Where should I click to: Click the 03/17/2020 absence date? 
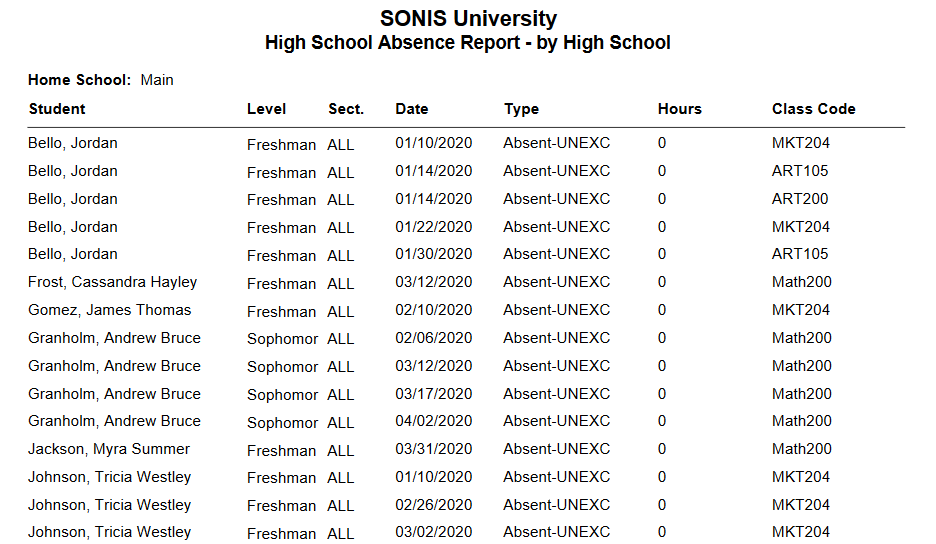pyautogui.click(x=433, y=394)
